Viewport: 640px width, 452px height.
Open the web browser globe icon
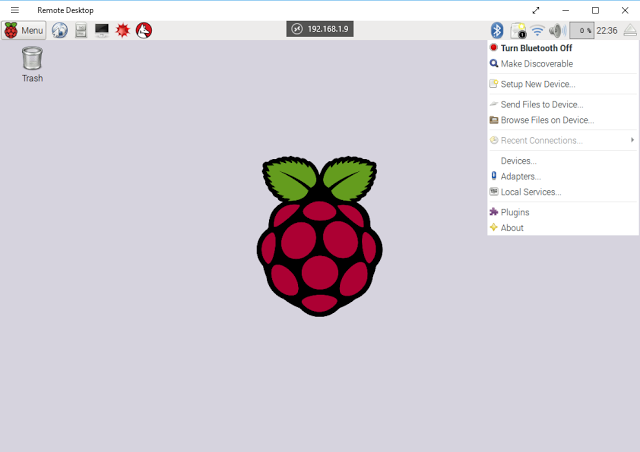60,30
